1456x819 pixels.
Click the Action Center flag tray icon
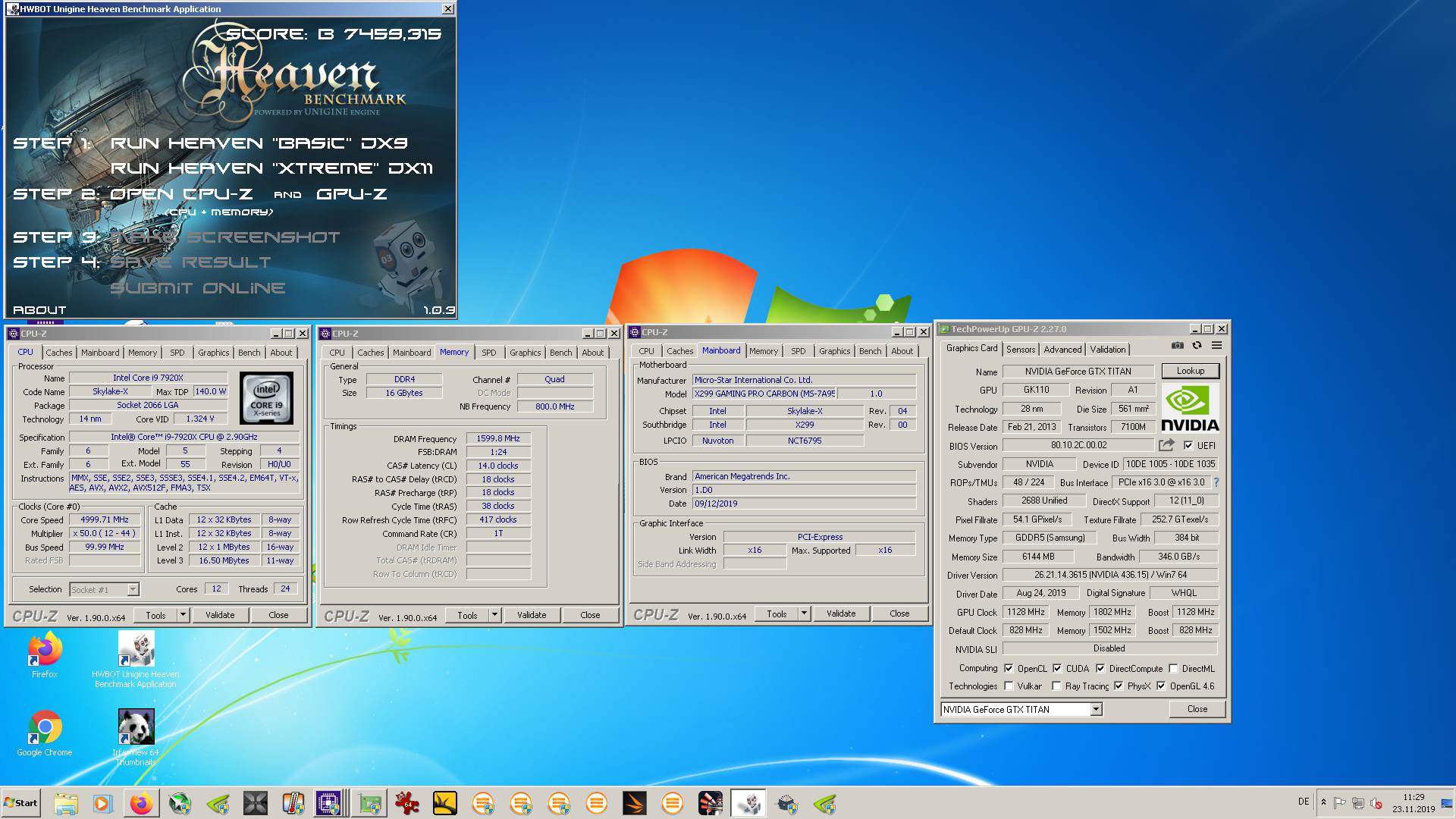click(x=1340, y=802)
